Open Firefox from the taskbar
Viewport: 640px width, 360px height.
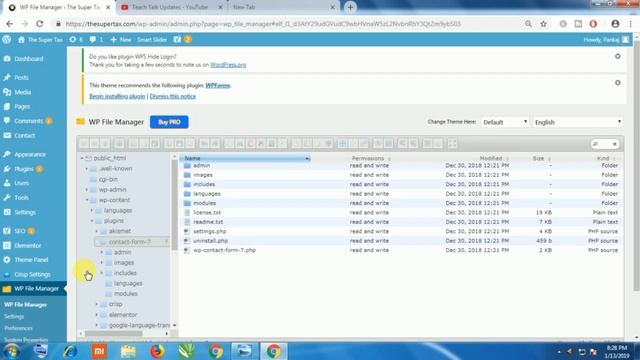[x=157, y=351]
